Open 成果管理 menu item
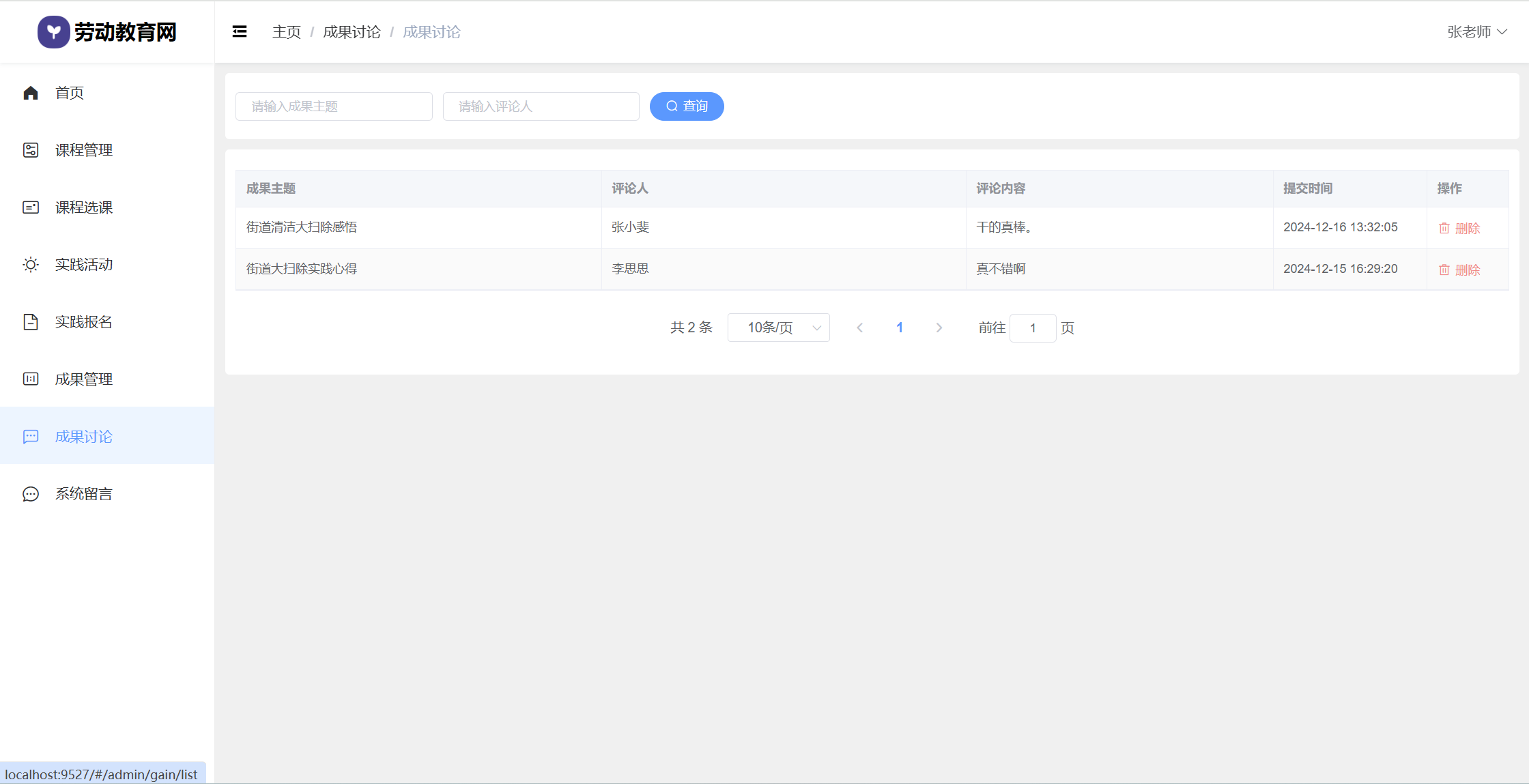Screen dimensions: 1529x784 [x=84, y=379]
